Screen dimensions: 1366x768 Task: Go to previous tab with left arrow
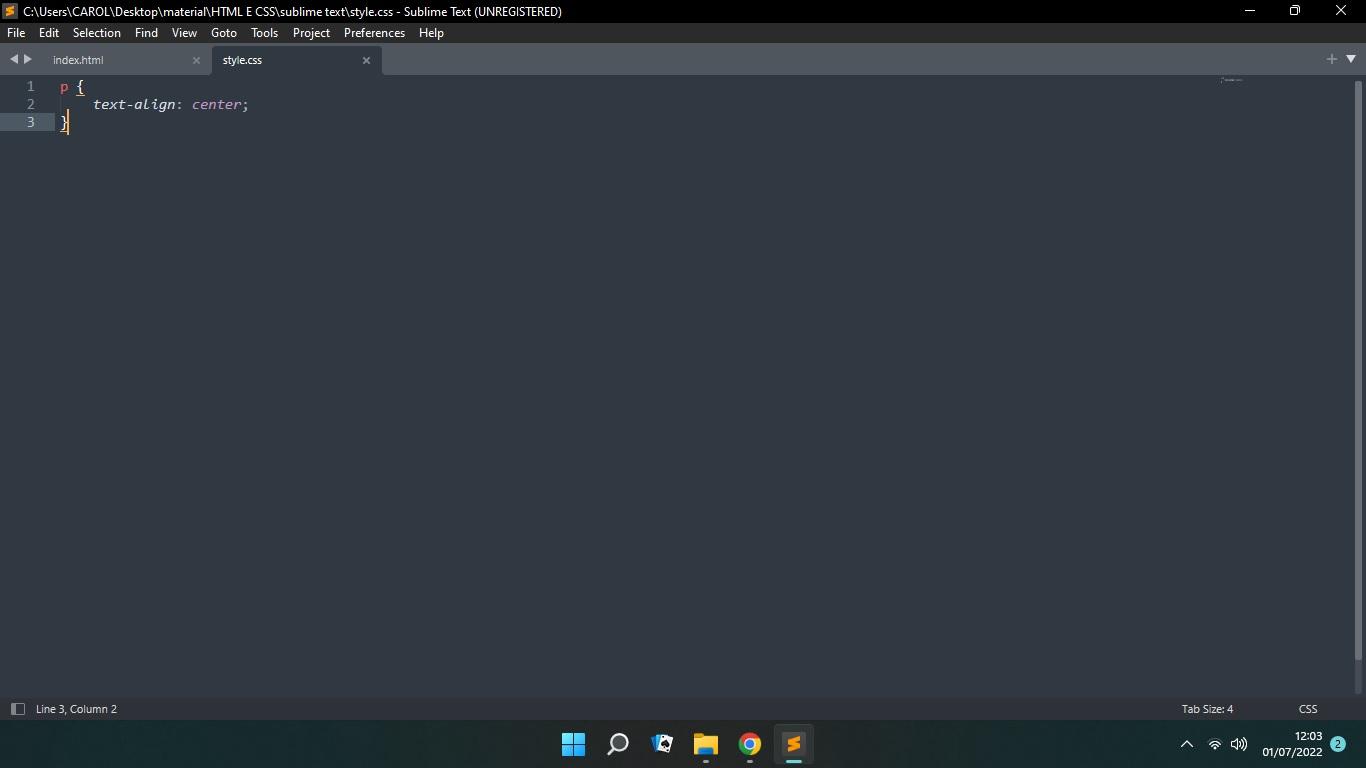coord(14,59)
